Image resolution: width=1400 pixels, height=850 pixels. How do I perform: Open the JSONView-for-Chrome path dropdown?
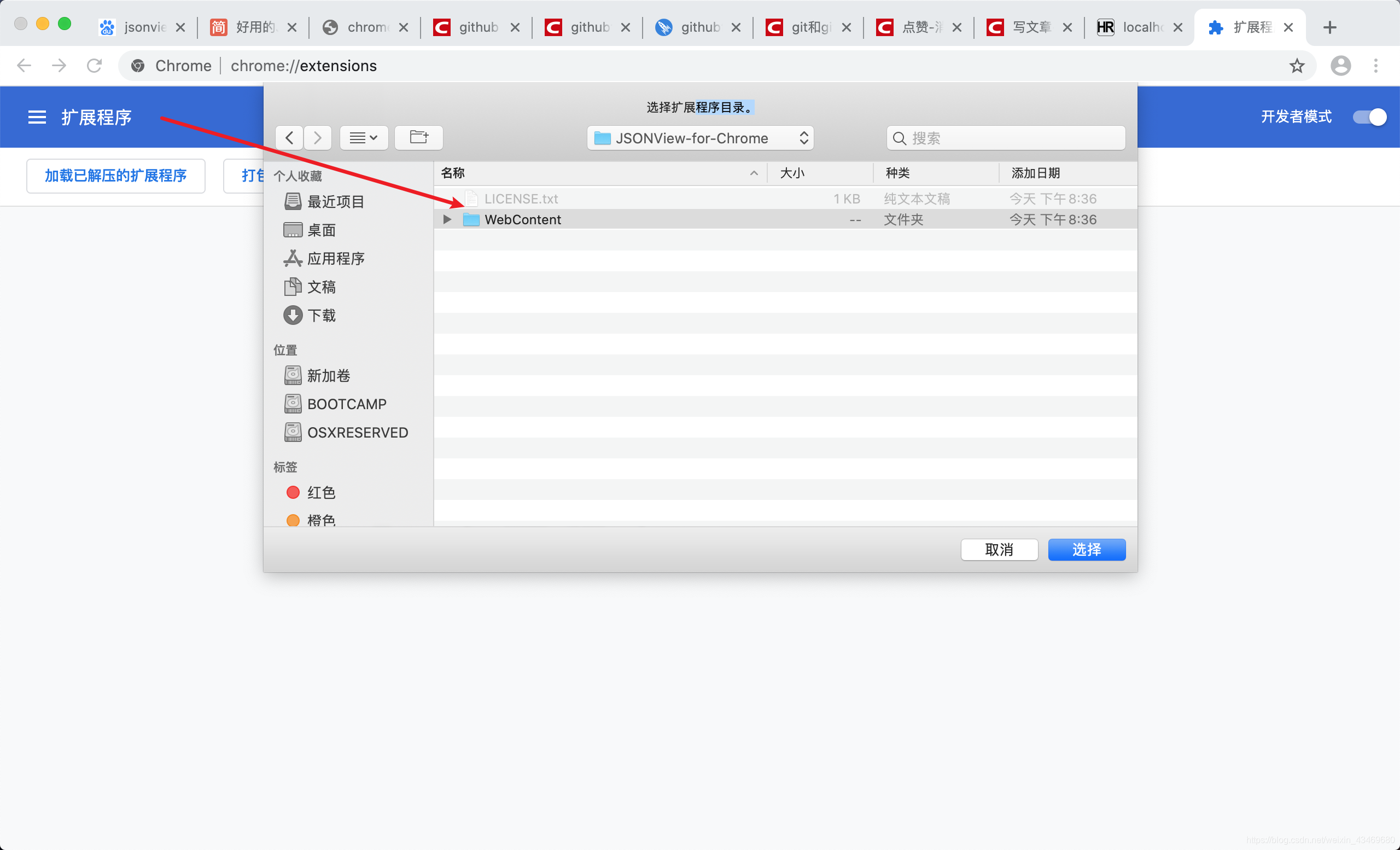tap(700, 138)
